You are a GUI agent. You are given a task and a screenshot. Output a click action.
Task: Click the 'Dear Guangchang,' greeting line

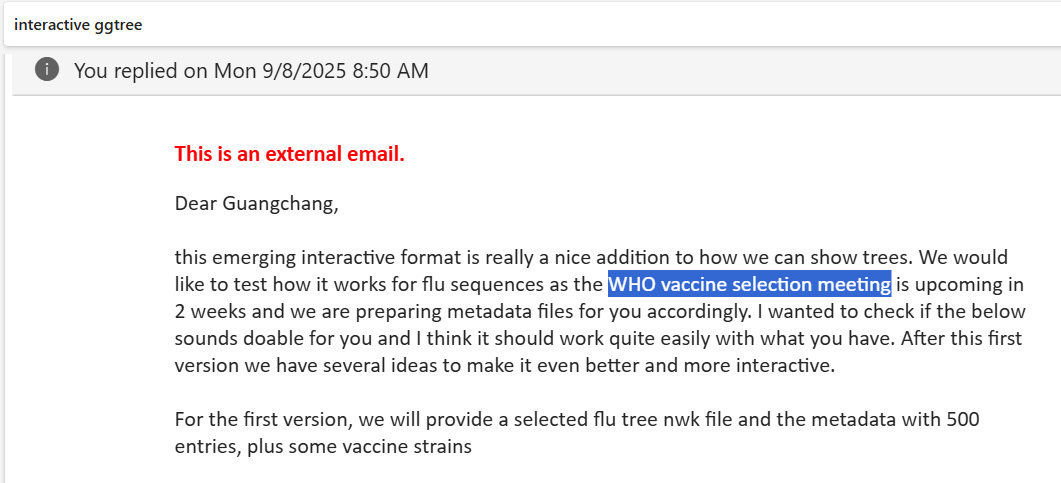(x=256, y=204)
